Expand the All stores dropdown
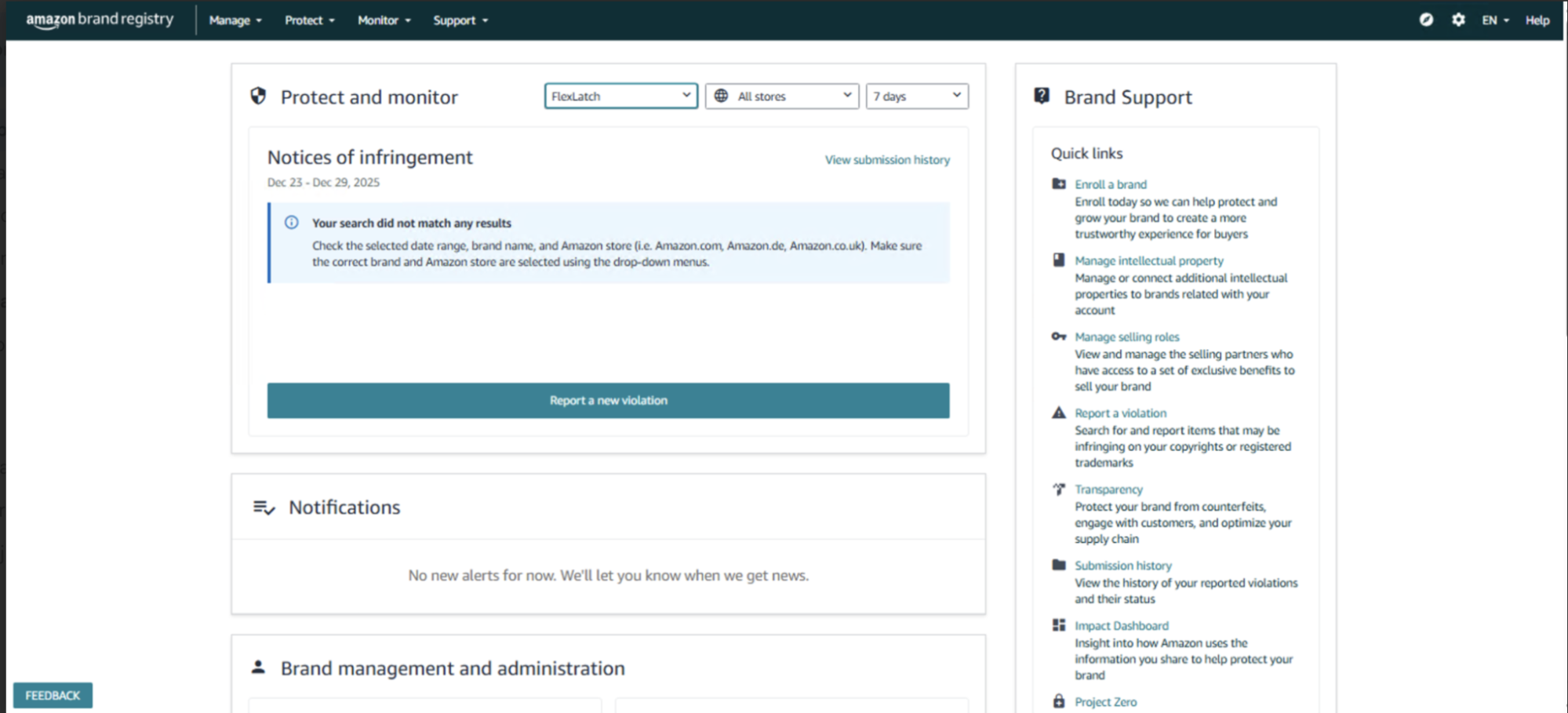Image resolution: width=1568 pixels, height=713 pixels. point(782,96)
